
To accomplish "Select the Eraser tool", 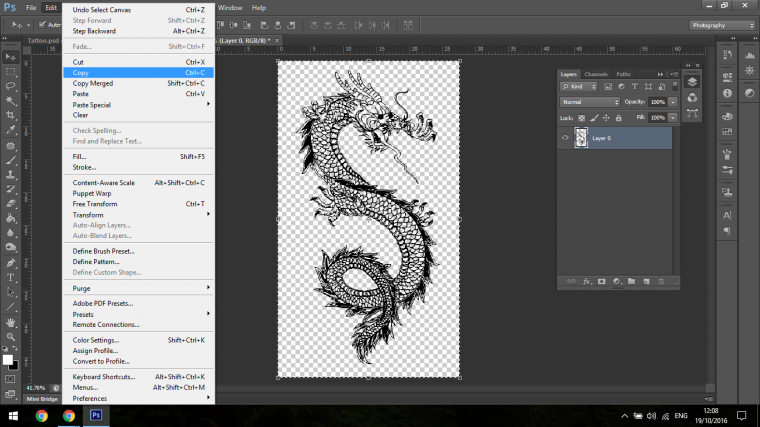I will 10,204.
